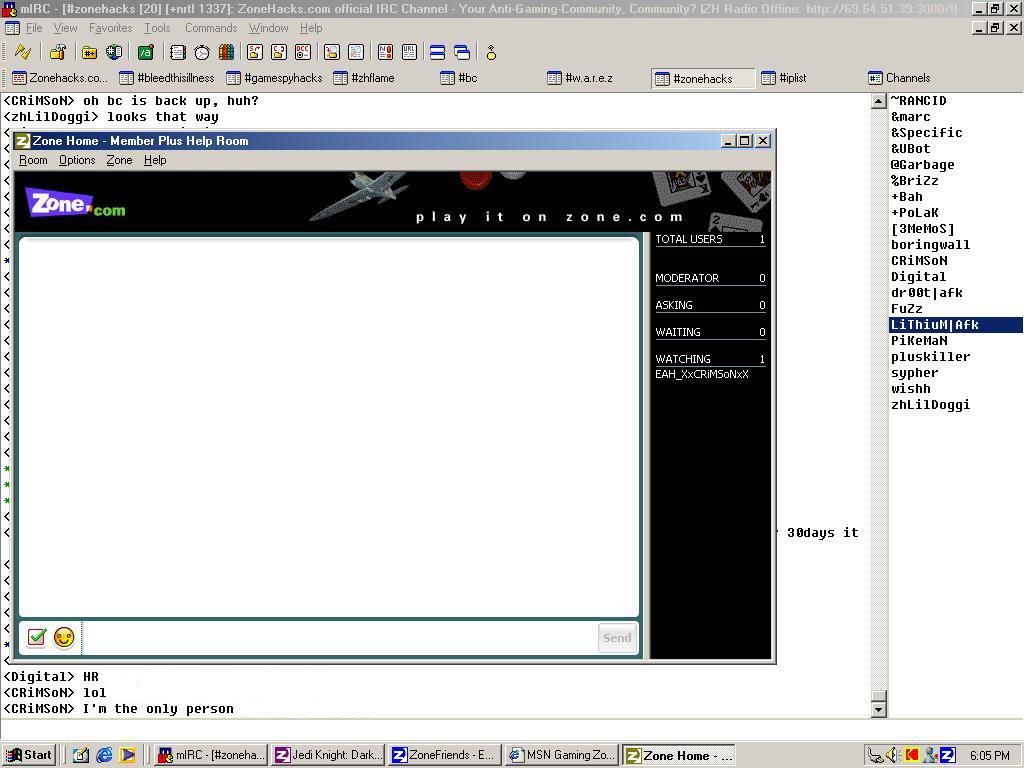Viewport: 1024px width, 768px height.
Task: Open the mIRC Commands menu
Action: [x=211, y=28]
